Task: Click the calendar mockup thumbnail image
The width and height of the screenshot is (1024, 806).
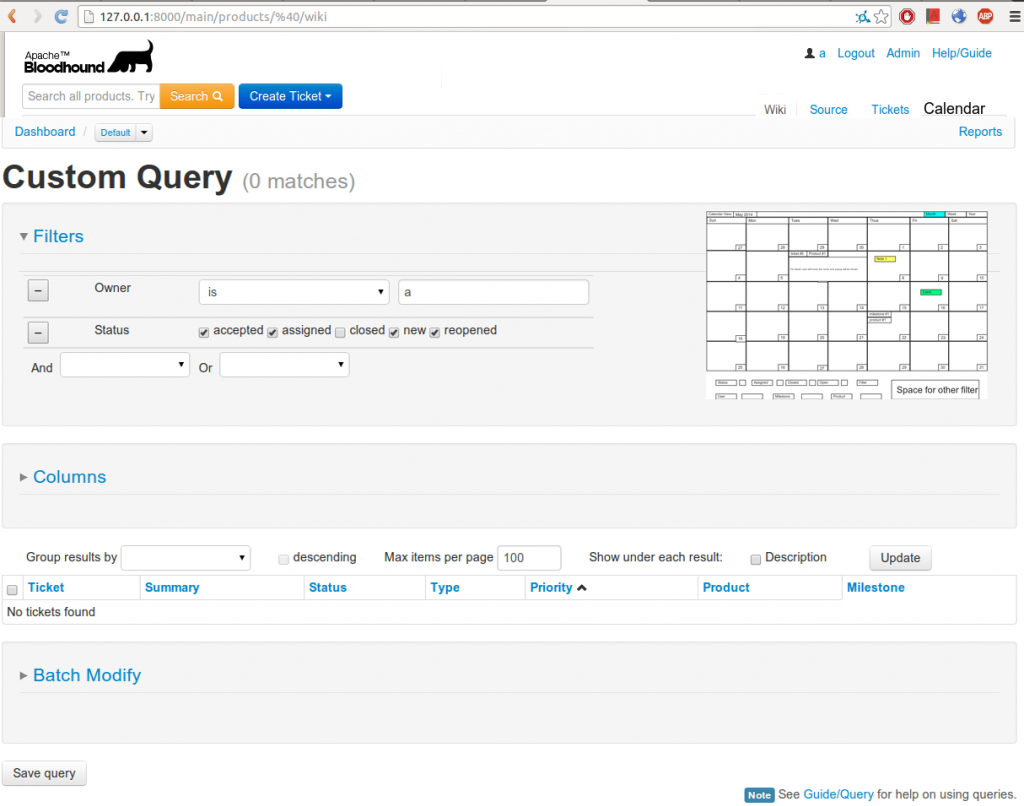Action: 846,304
